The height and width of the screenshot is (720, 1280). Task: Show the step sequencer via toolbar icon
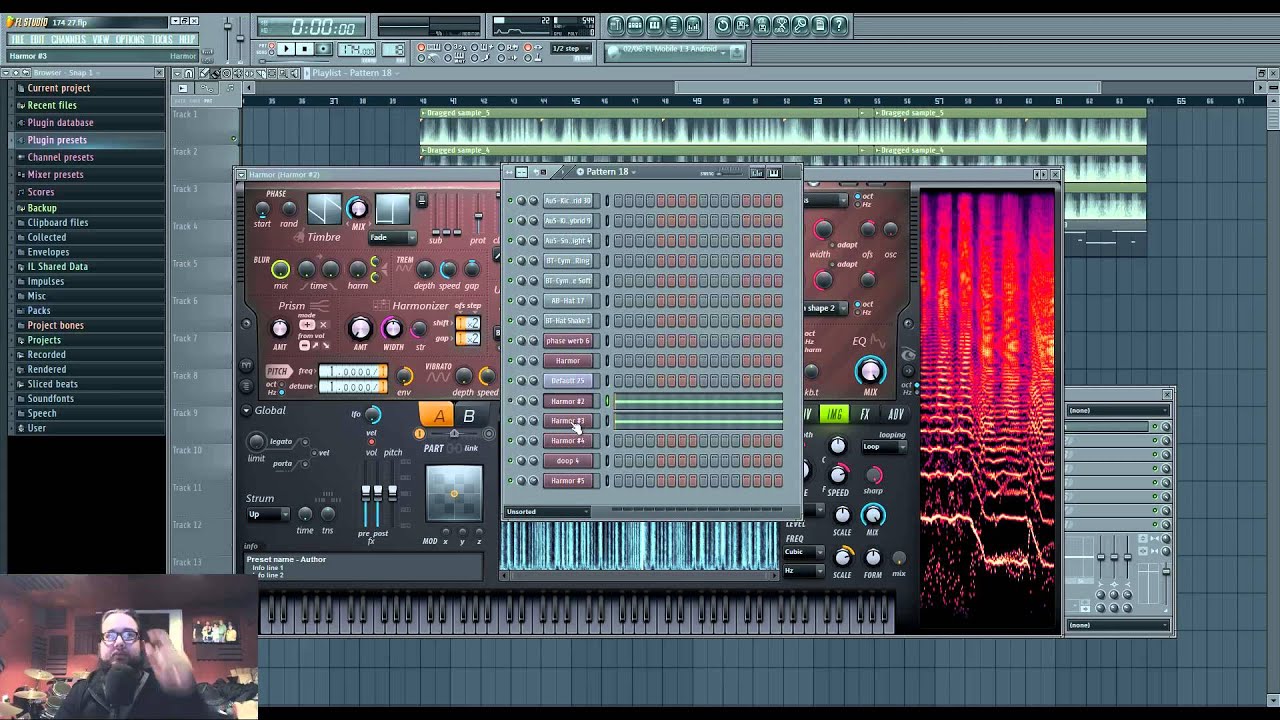(x=635, y=25)
